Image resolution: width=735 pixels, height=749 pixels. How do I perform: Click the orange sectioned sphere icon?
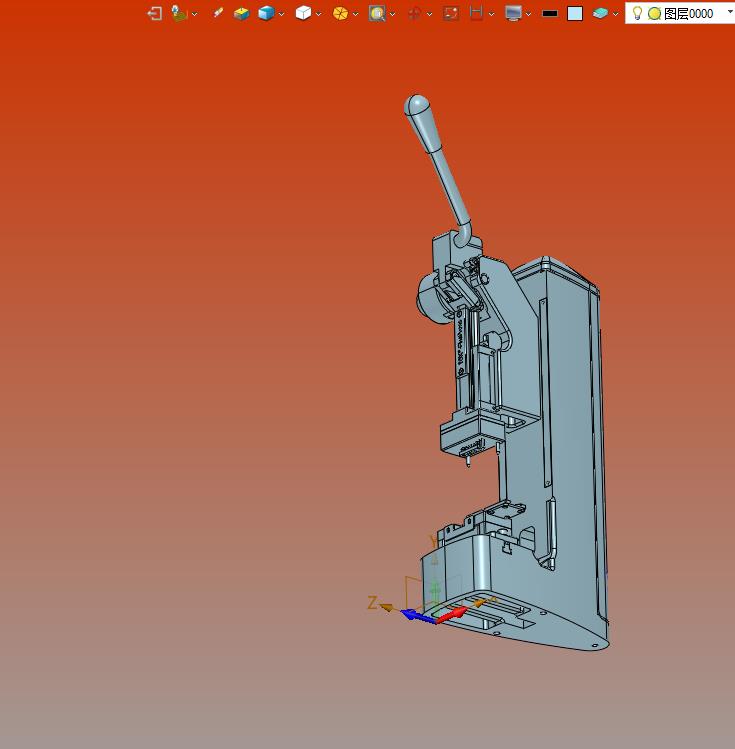[340, 13]
